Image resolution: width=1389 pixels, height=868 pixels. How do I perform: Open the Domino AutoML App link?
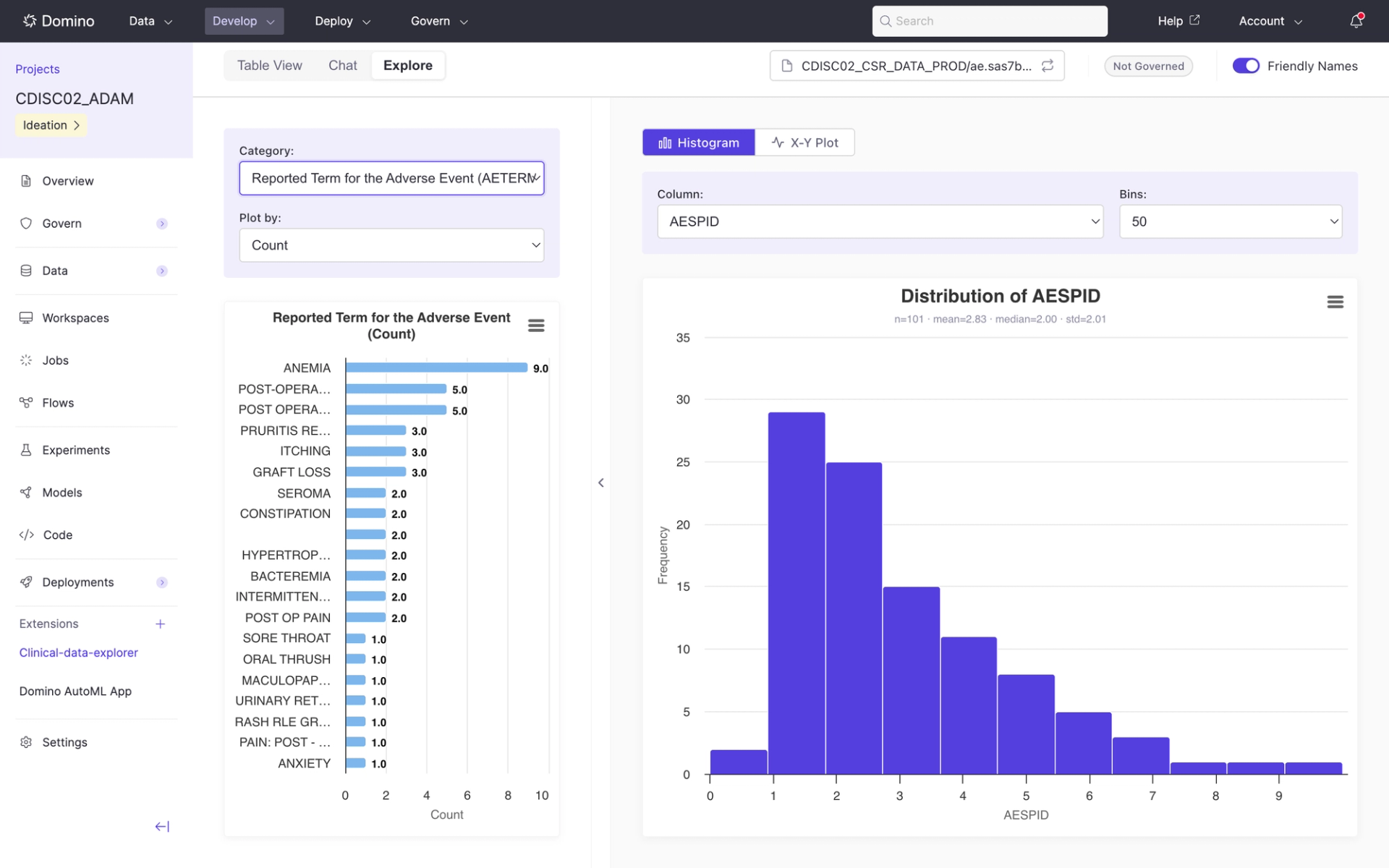click(x=75, y=691)
